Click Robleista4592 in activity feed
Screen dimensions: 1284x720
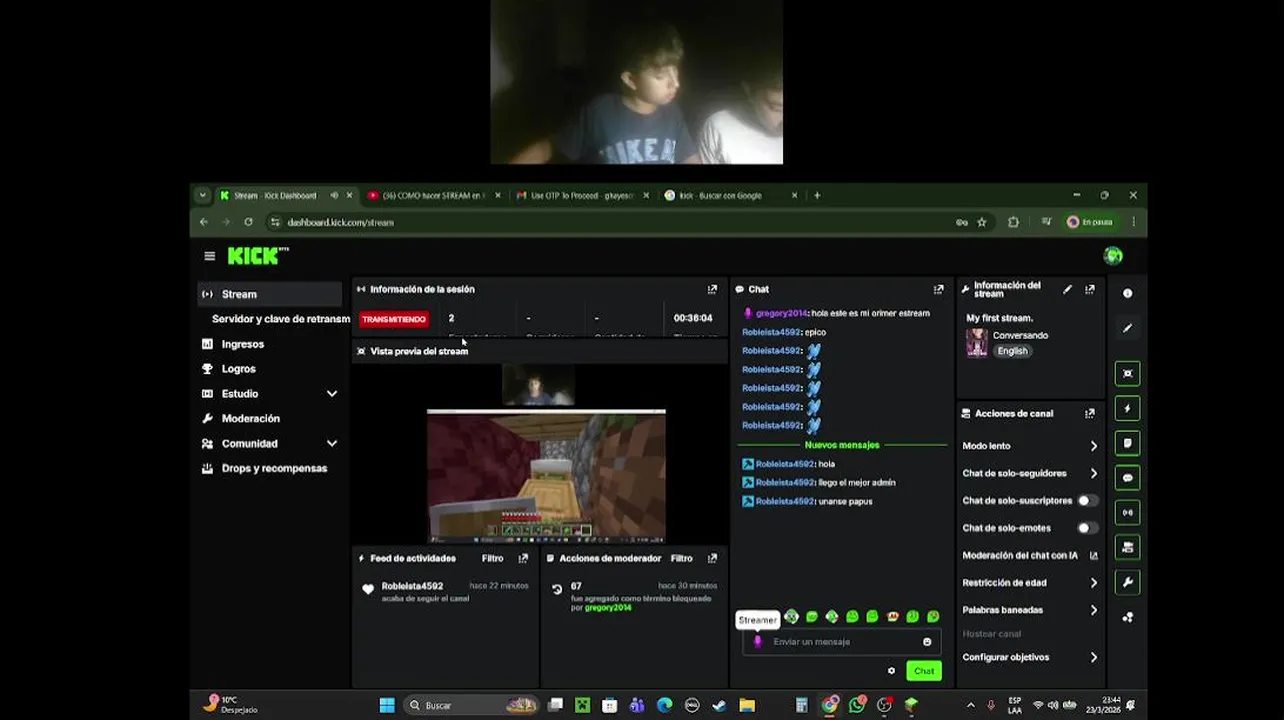click(x=412, y=586)
